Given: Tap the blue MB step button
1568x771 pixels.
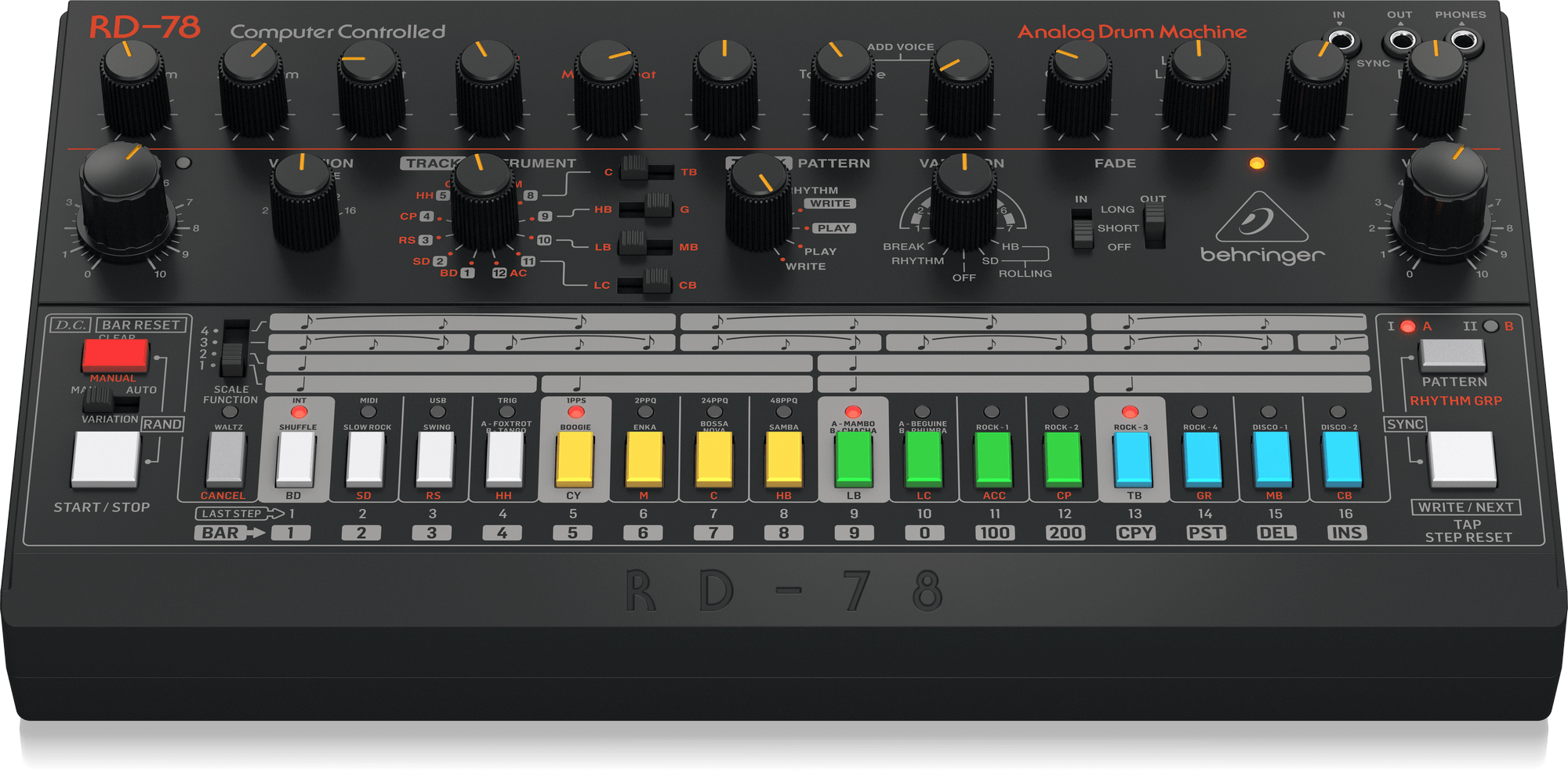Looking at the screenshot, I should 1272,460.
